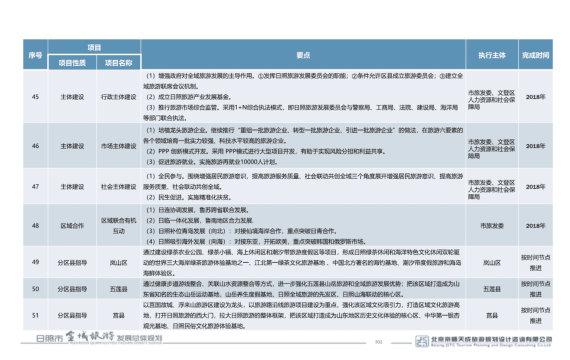Click the 区域联合有机互动 cell in row 48
This screenshot has height=360, width=570.
119,225
